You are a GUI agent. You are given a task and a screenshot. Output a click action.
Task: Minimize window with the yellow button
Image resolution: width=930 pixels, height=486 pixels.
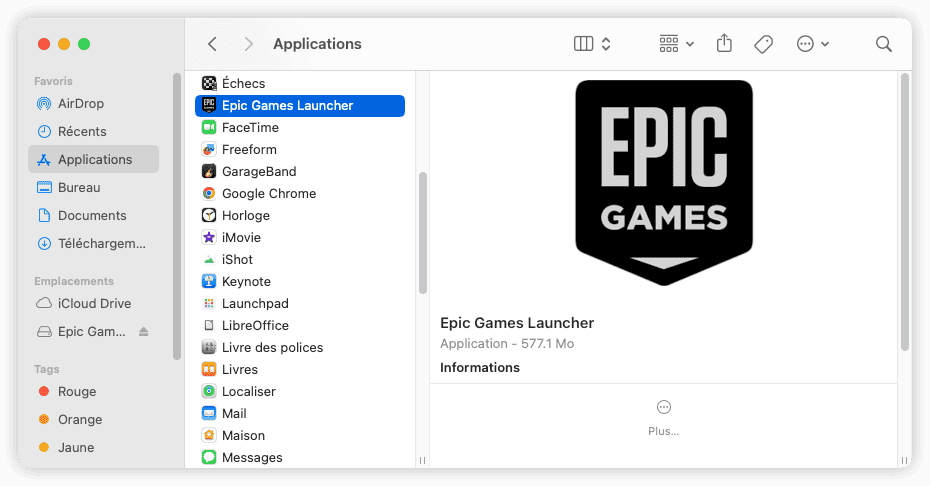click(64, 44)
